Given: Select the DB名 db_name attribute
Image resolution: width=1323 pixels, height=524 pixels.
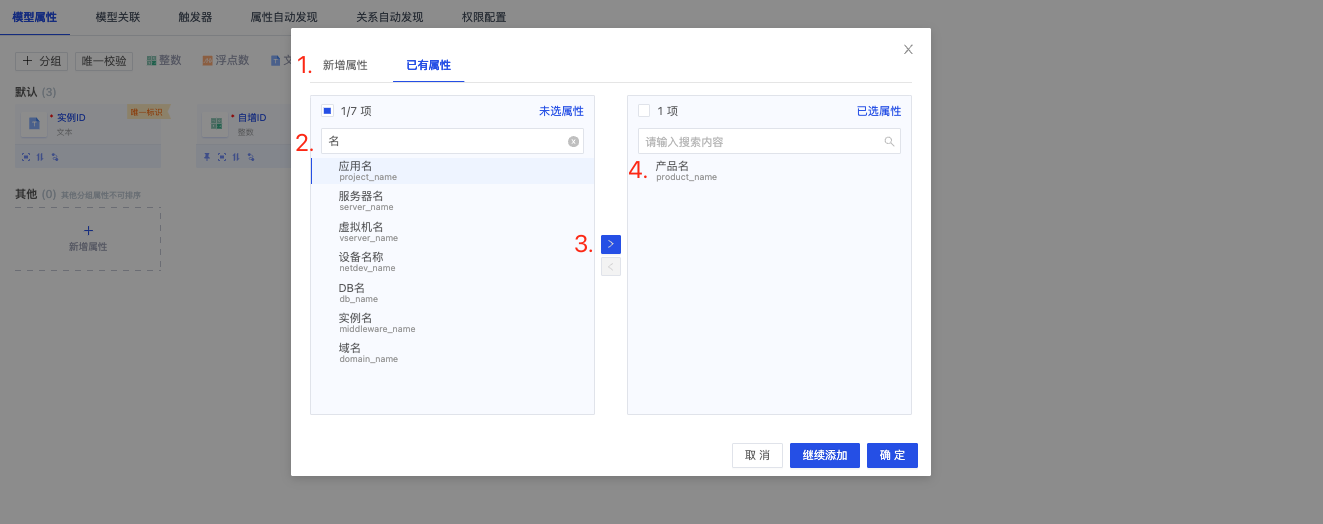Looking at the screenshot, I should [452, 293].
